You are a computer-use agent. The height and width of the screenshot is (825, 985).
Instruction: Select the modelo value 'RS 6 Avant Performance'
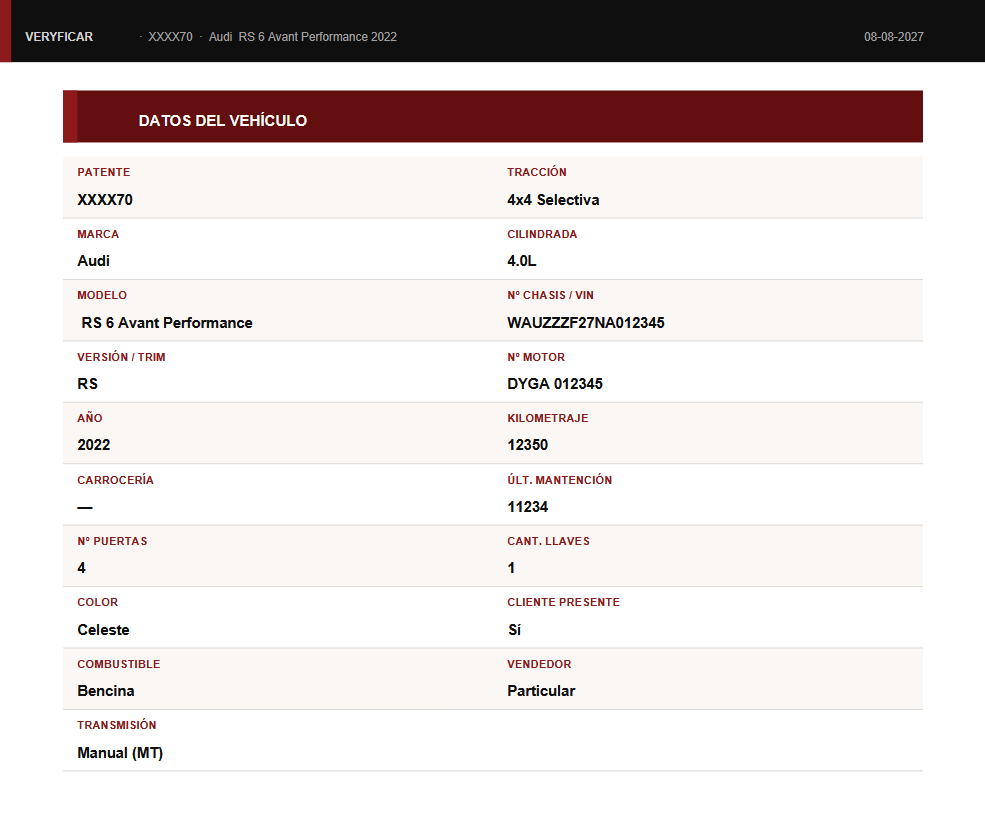click(x=167, y=323)
